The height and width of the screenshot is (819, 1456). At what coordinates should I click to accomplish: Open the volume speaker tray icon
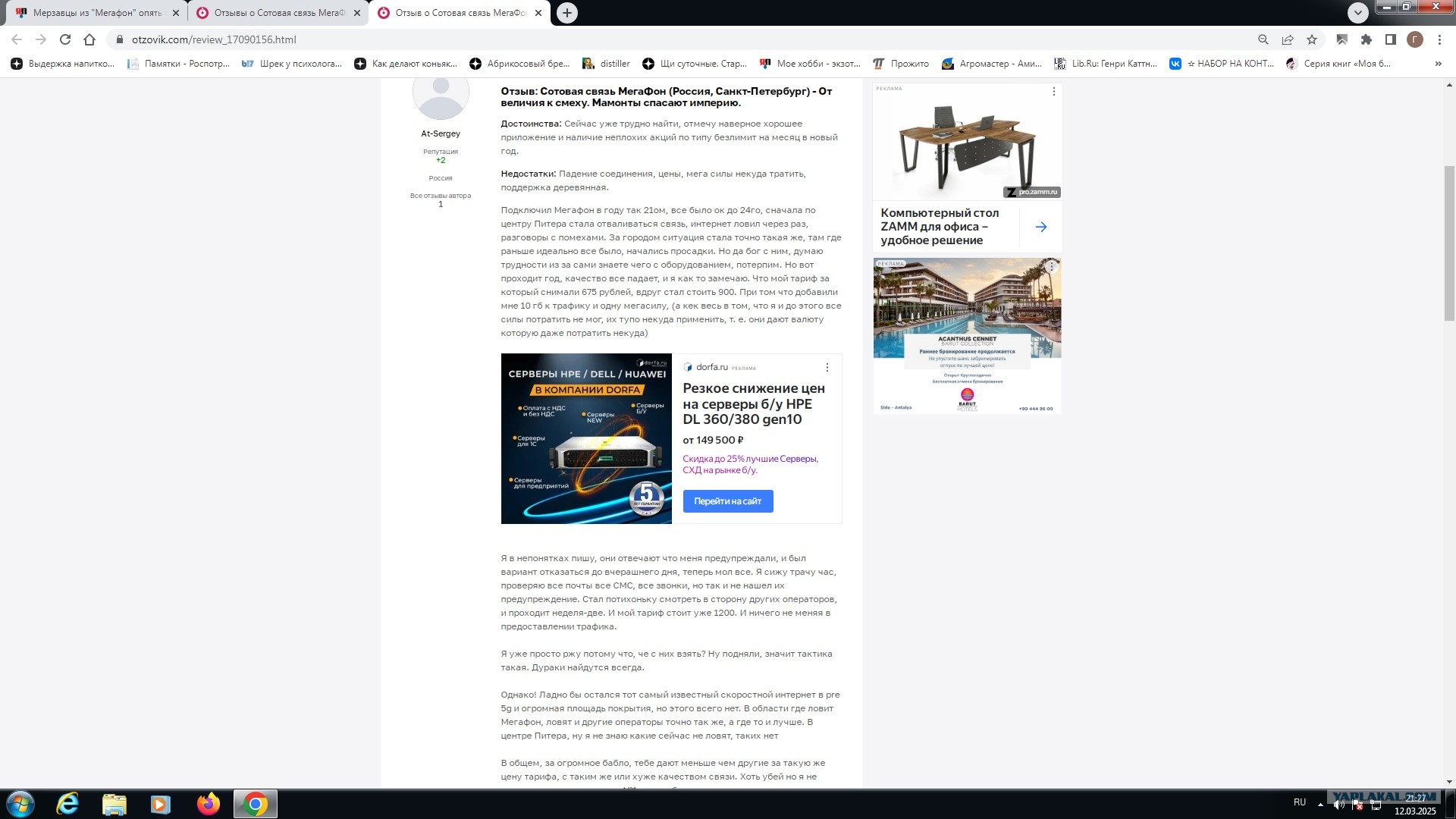(1339, 805)
